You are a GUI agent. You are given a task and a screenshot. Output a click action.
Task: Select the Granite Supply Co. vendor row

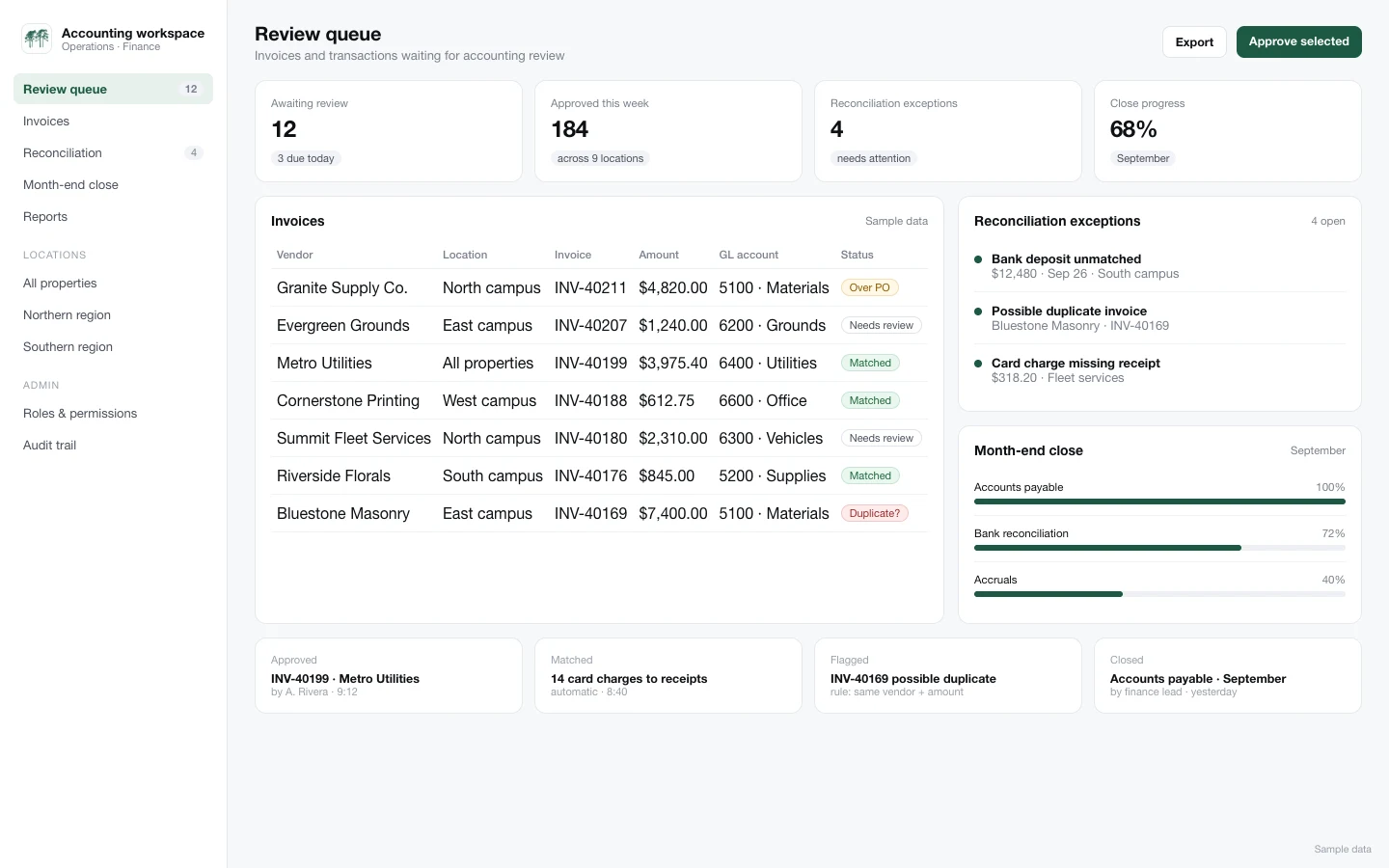click(x=599, y=287)
